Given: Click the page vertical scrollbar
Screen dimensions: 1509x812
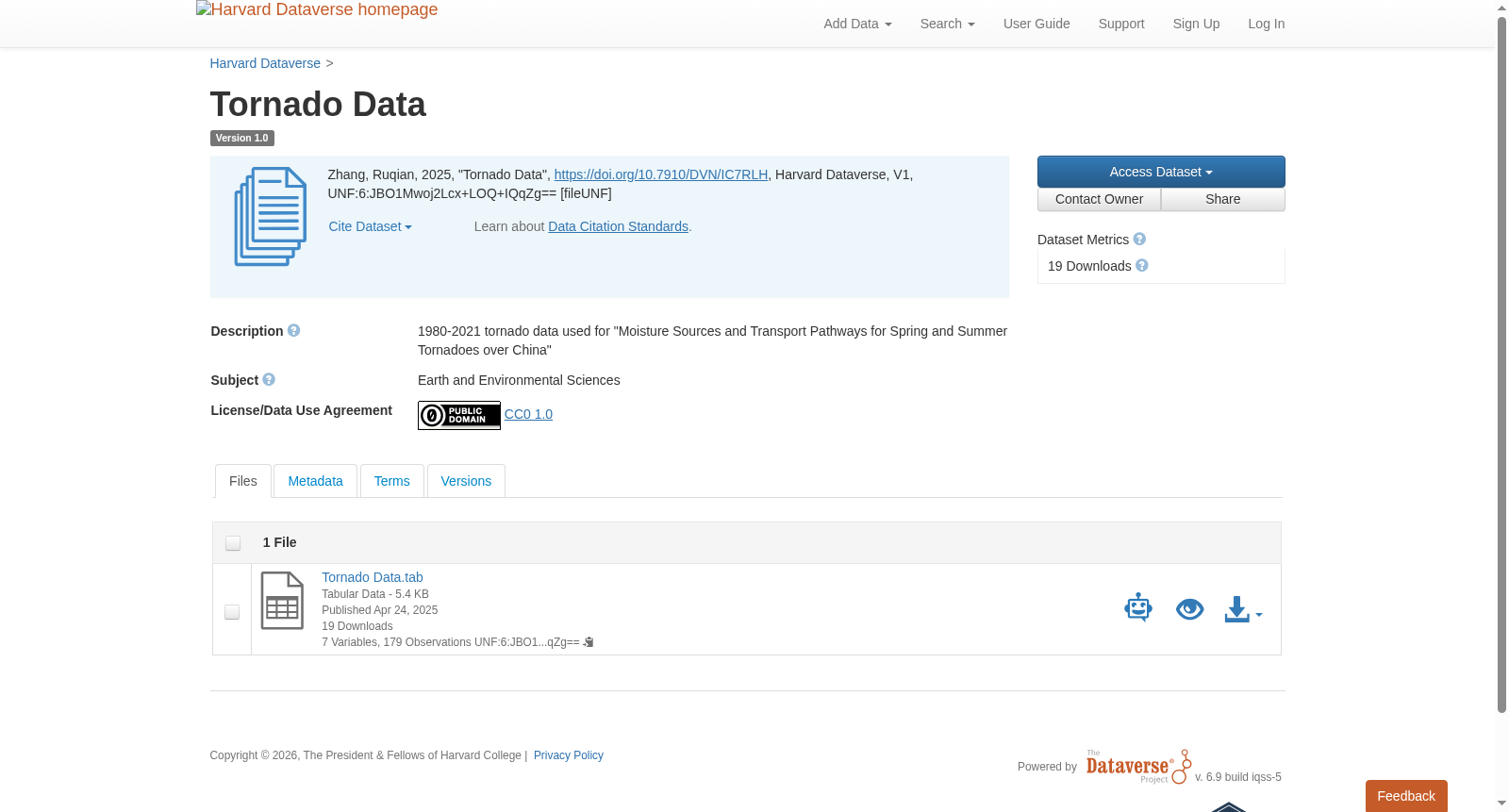Looking at the screenshot, I should point(1502,365).
